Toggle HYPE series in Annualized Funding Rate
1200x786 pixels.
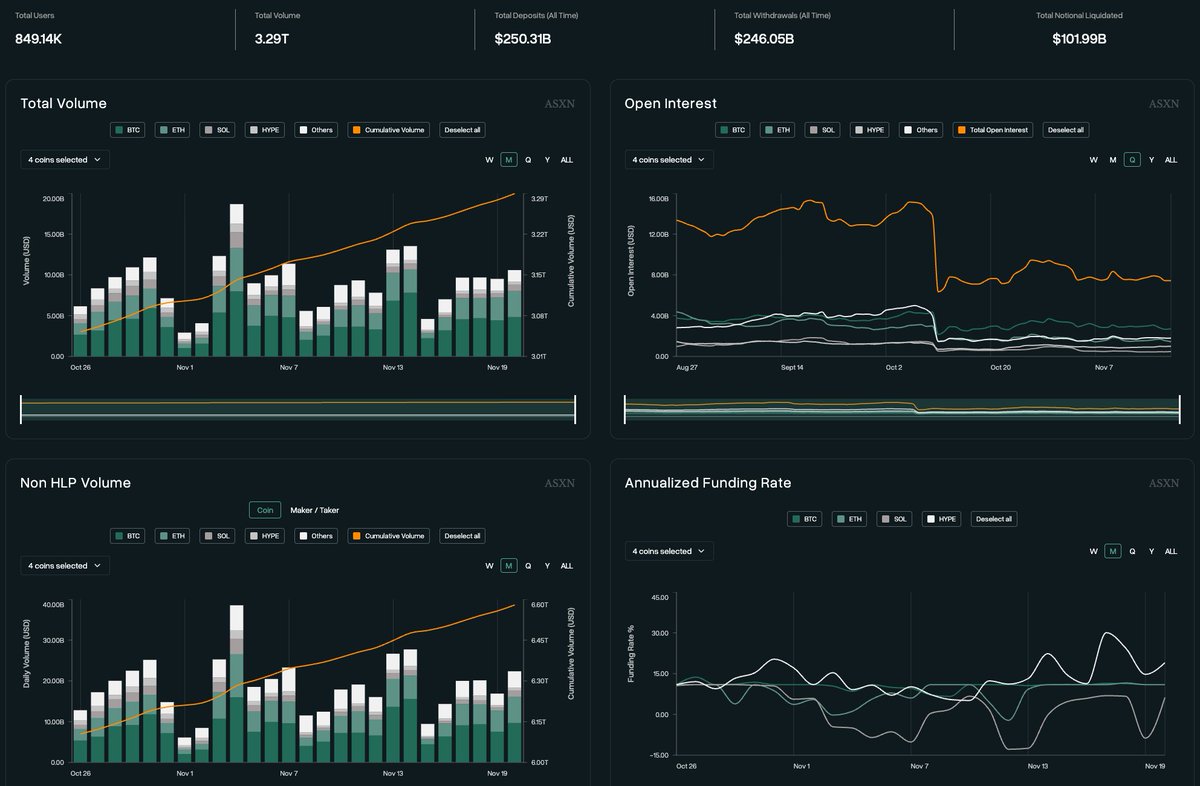(942, 519)
